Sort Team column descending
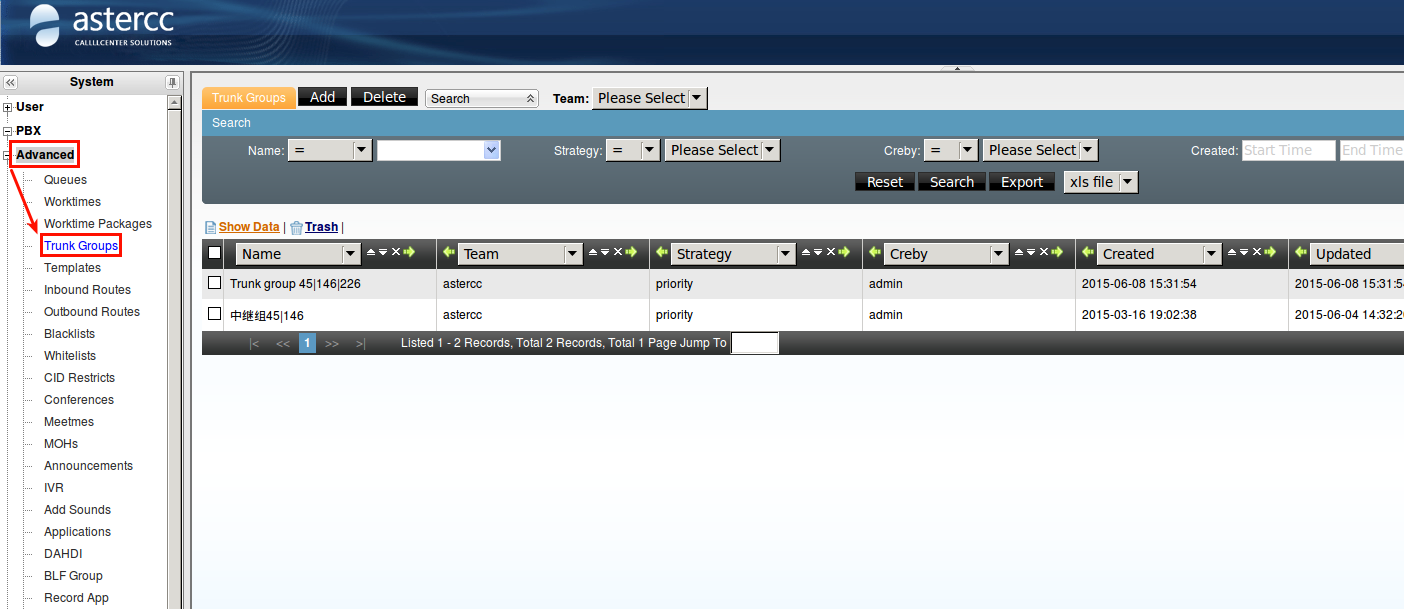Image resolution: width=1404 pixels, height=609 pixels. (605, 253)
